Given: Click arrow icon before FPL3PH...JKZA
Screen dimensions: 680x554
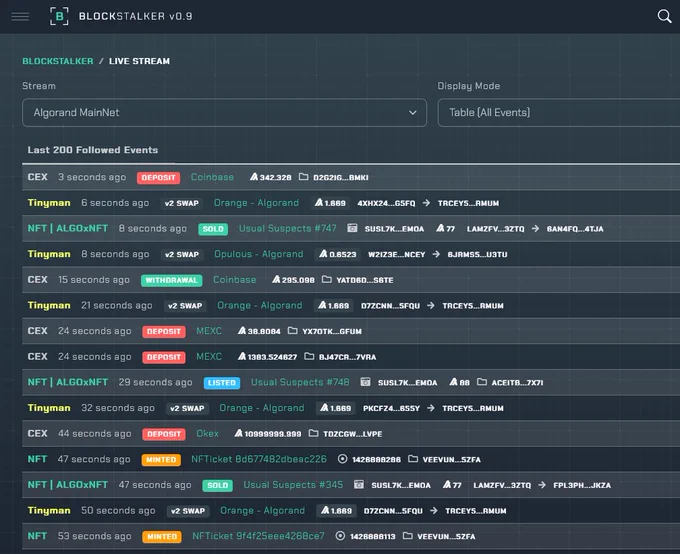Looking at the screenshot, I should tap(542, 485).
